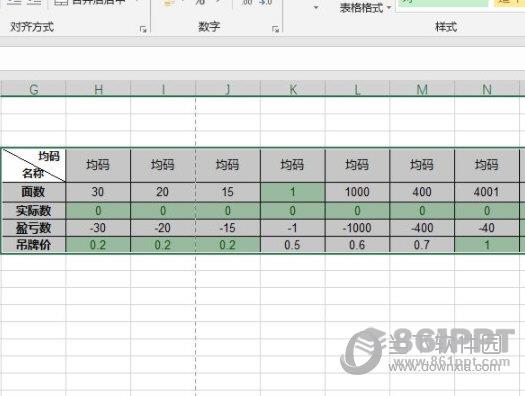Viewport: 525px width, 396px height.
Task: Expand the dropdown arrow left of 表格格式
Action: pyautogui.click(x=316, y=7)
